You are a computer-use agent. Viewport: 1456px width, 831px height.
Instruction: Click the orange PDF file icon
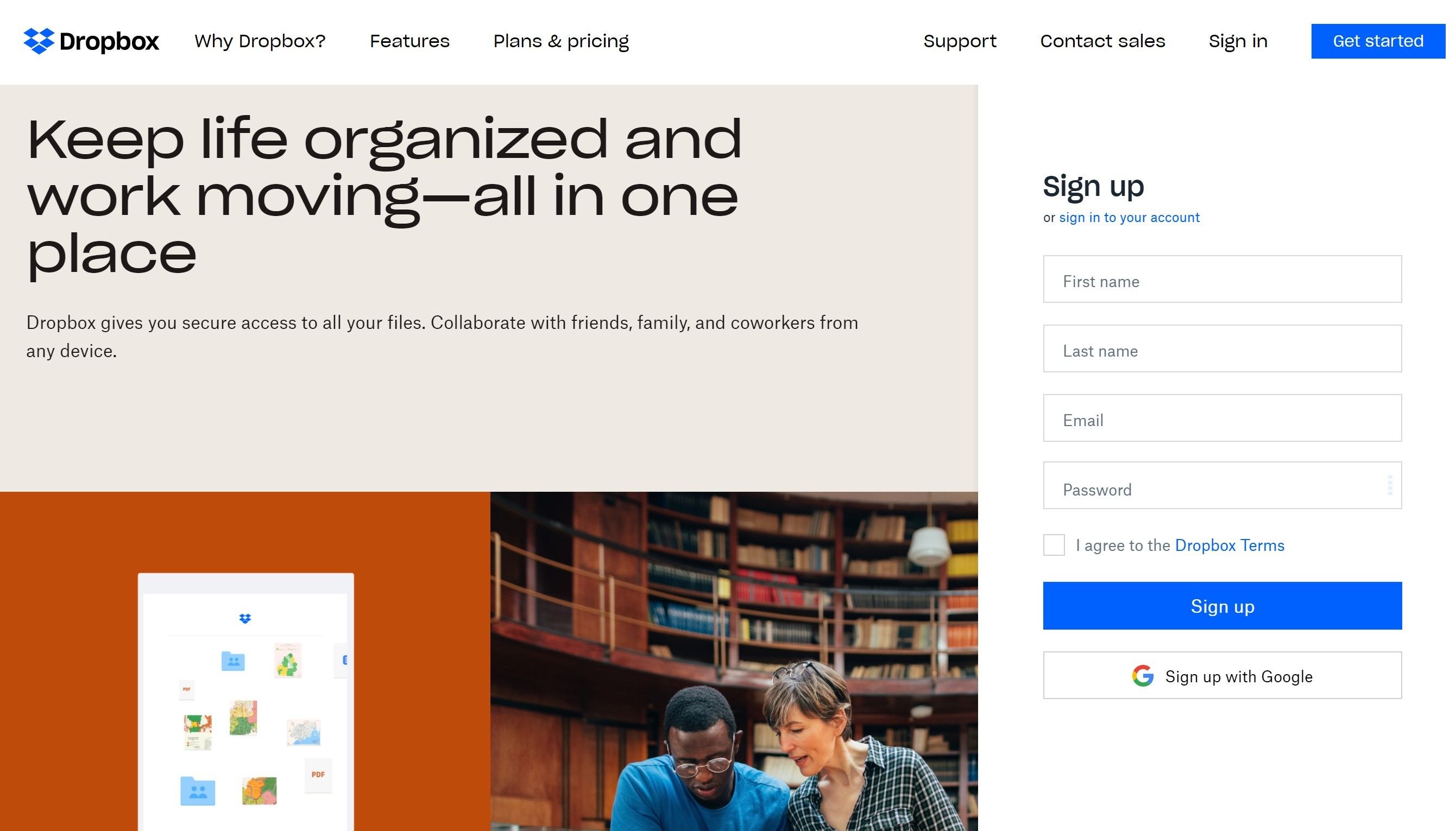click(x=318, y=775)
